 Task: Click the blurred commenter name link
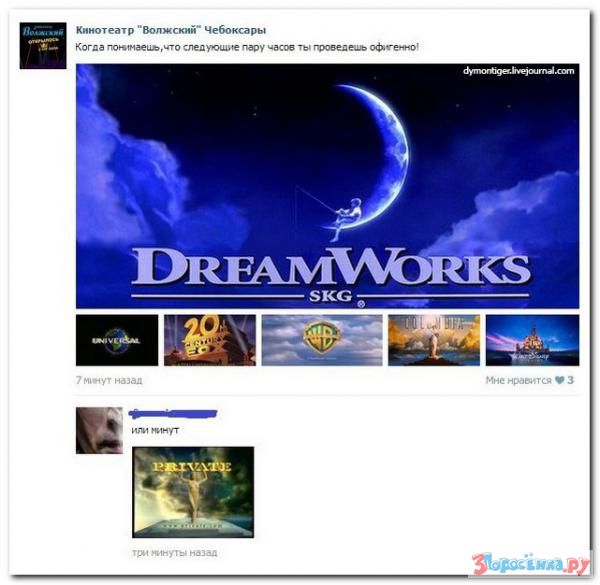(x=174, y=413)
